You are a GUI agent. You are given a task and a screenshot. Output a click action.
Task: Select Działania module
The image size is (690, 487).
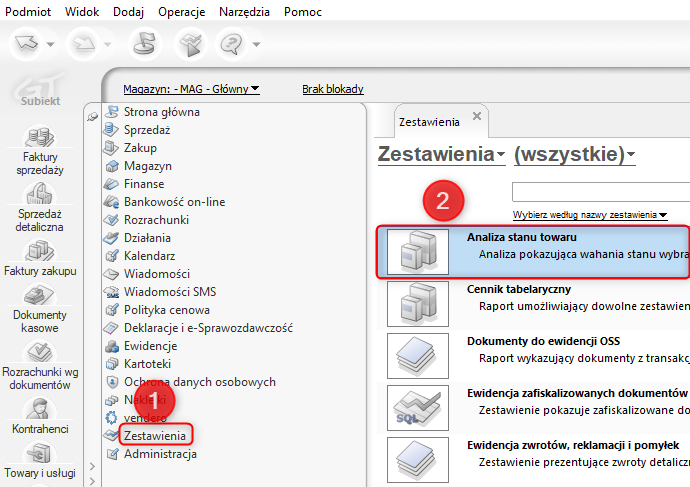point(147,238)
